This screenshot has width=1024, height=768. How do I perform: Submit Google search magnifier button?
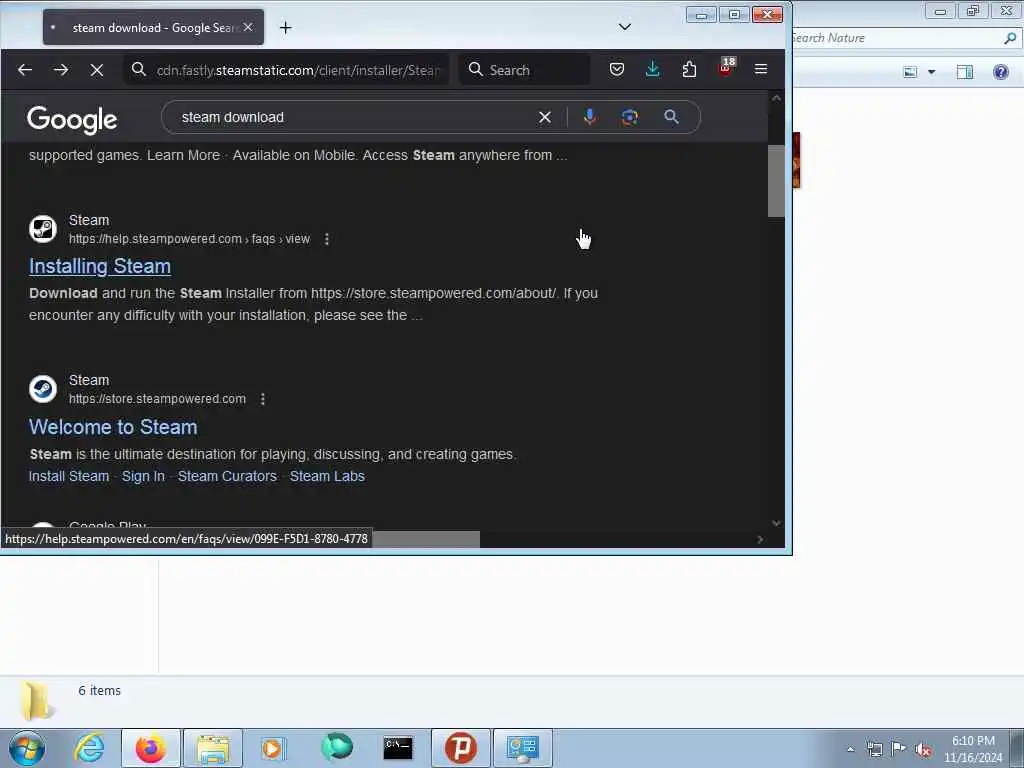671,118
